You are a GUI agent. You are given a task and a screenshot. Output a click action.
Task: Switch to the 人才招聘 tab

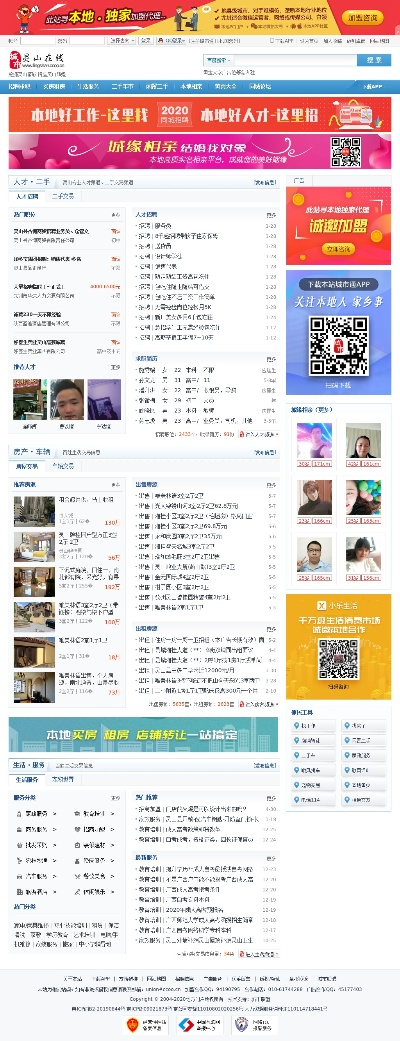27,197
